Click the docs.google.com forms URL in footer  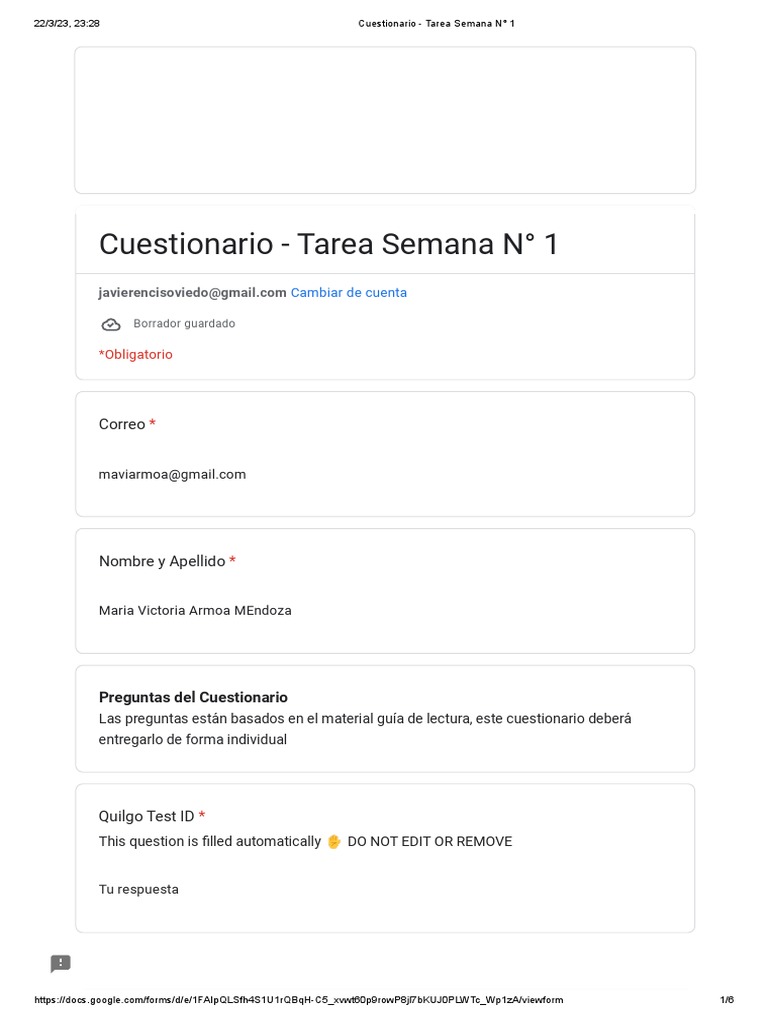click(x=298, y=1000)
